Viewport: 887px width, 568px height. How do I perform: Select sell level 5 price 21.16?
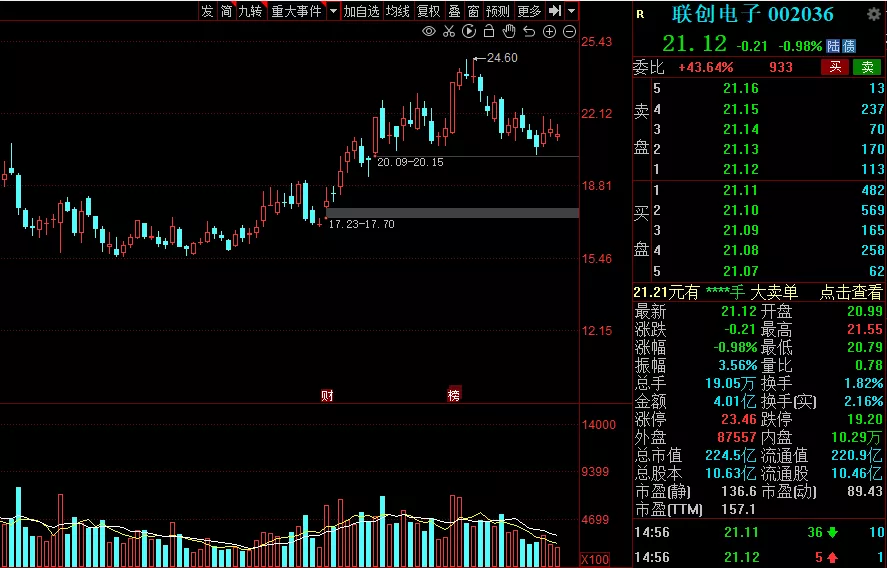(740, 88)
